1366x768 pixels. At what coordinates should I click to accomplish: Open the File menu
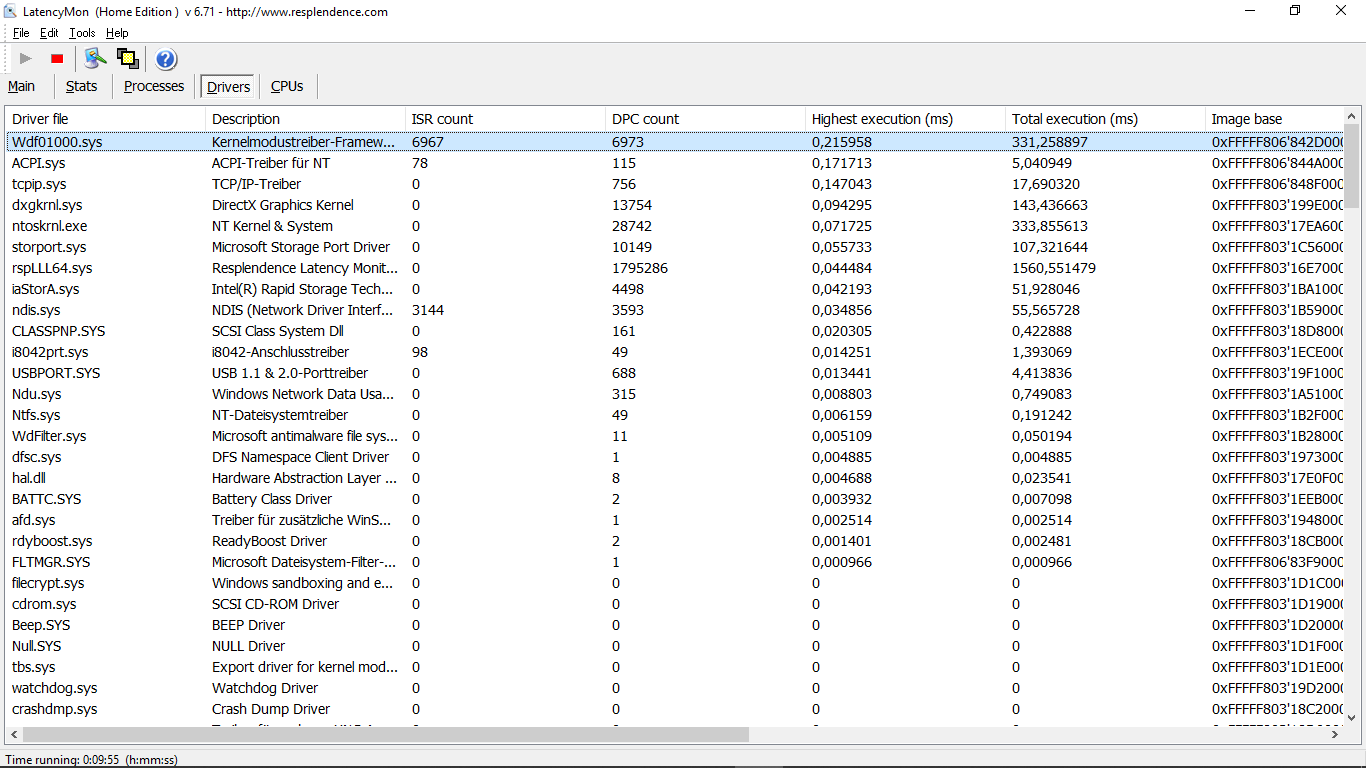click(x=21, y=33)
